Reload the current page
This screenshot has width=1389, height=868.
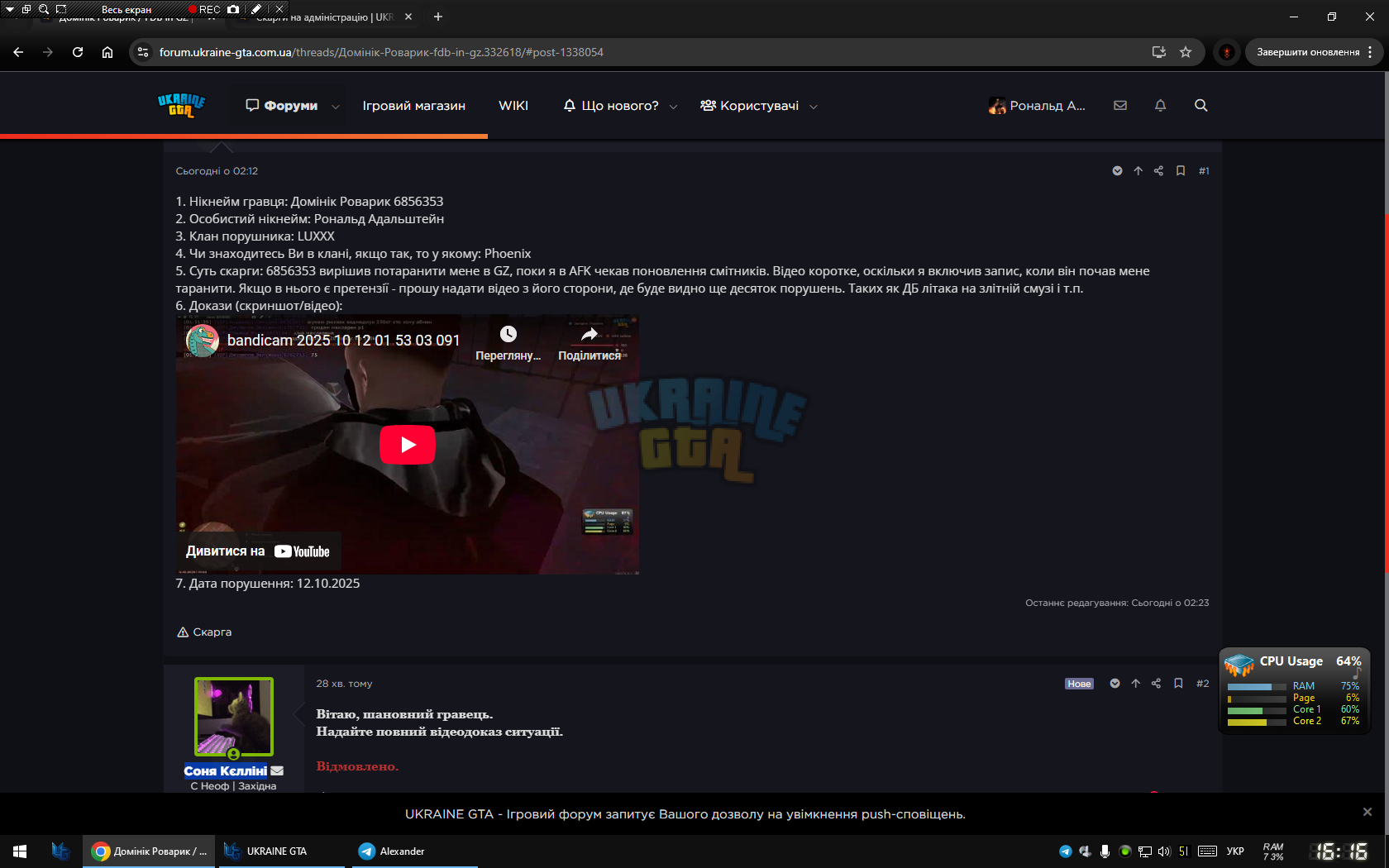point(78,52)
